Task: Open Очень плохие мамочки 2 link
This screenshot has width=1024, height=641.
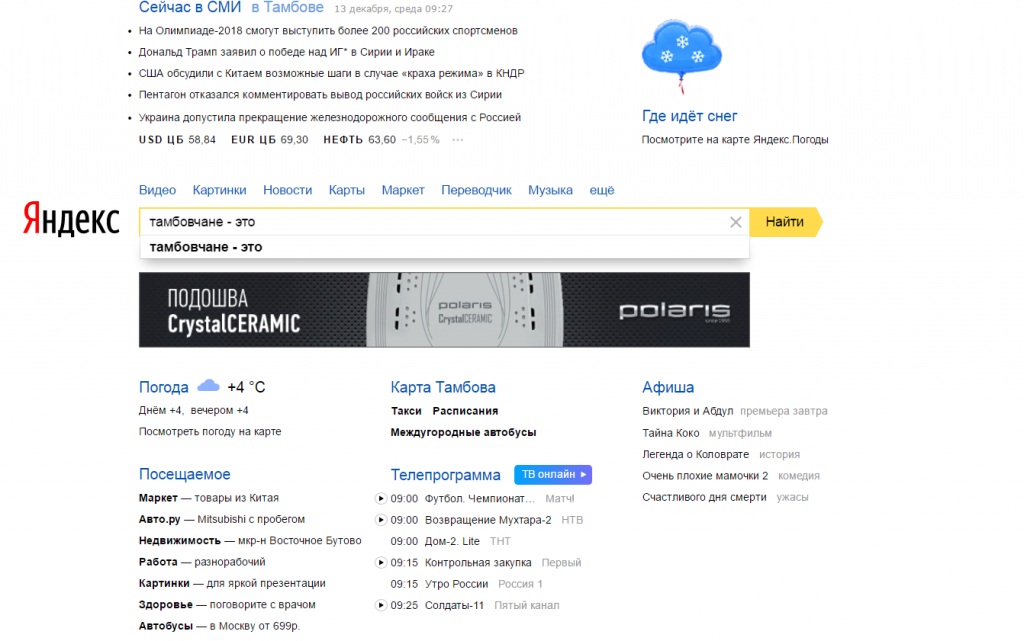Action: (x=705, y=476)
